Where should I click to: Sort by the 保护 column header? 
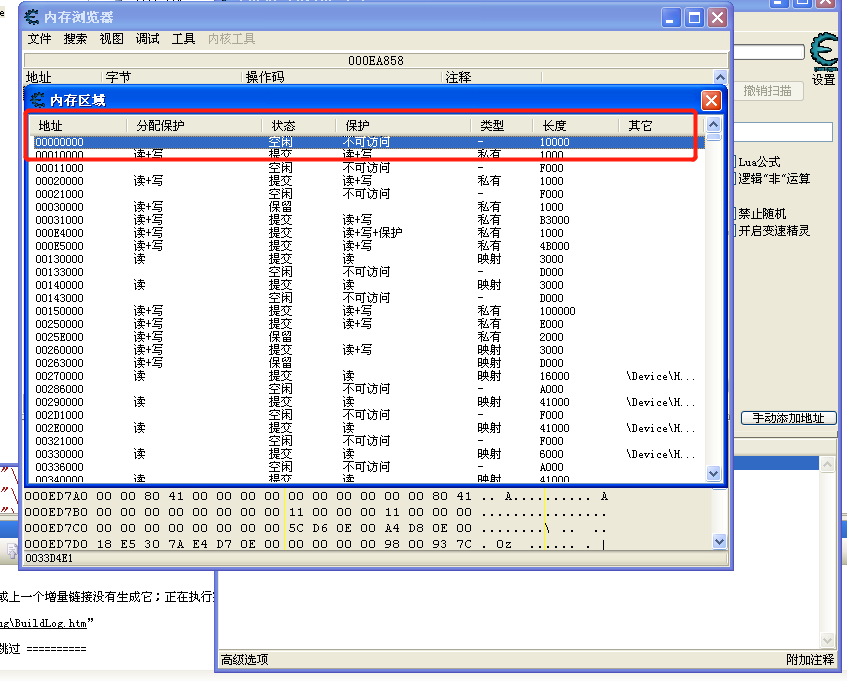click(x=403, y=126)
